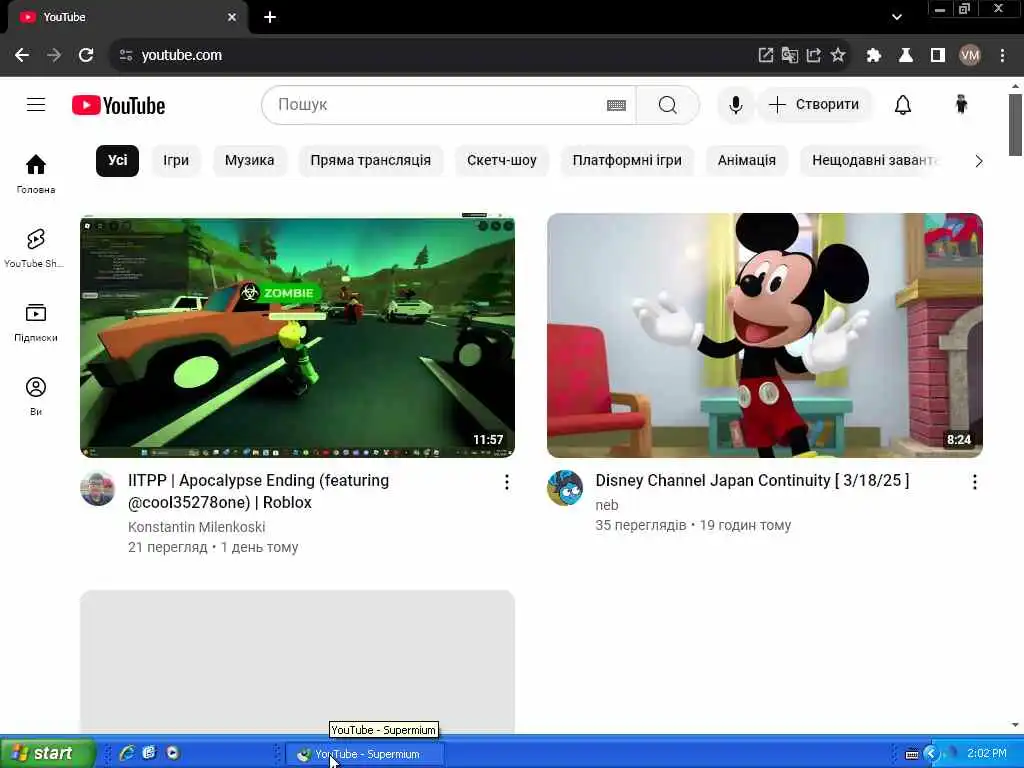Open the Ви section in sidebar
This screenshot has height=768, width=1024.
pyautogui.click(x=36, y=396)
